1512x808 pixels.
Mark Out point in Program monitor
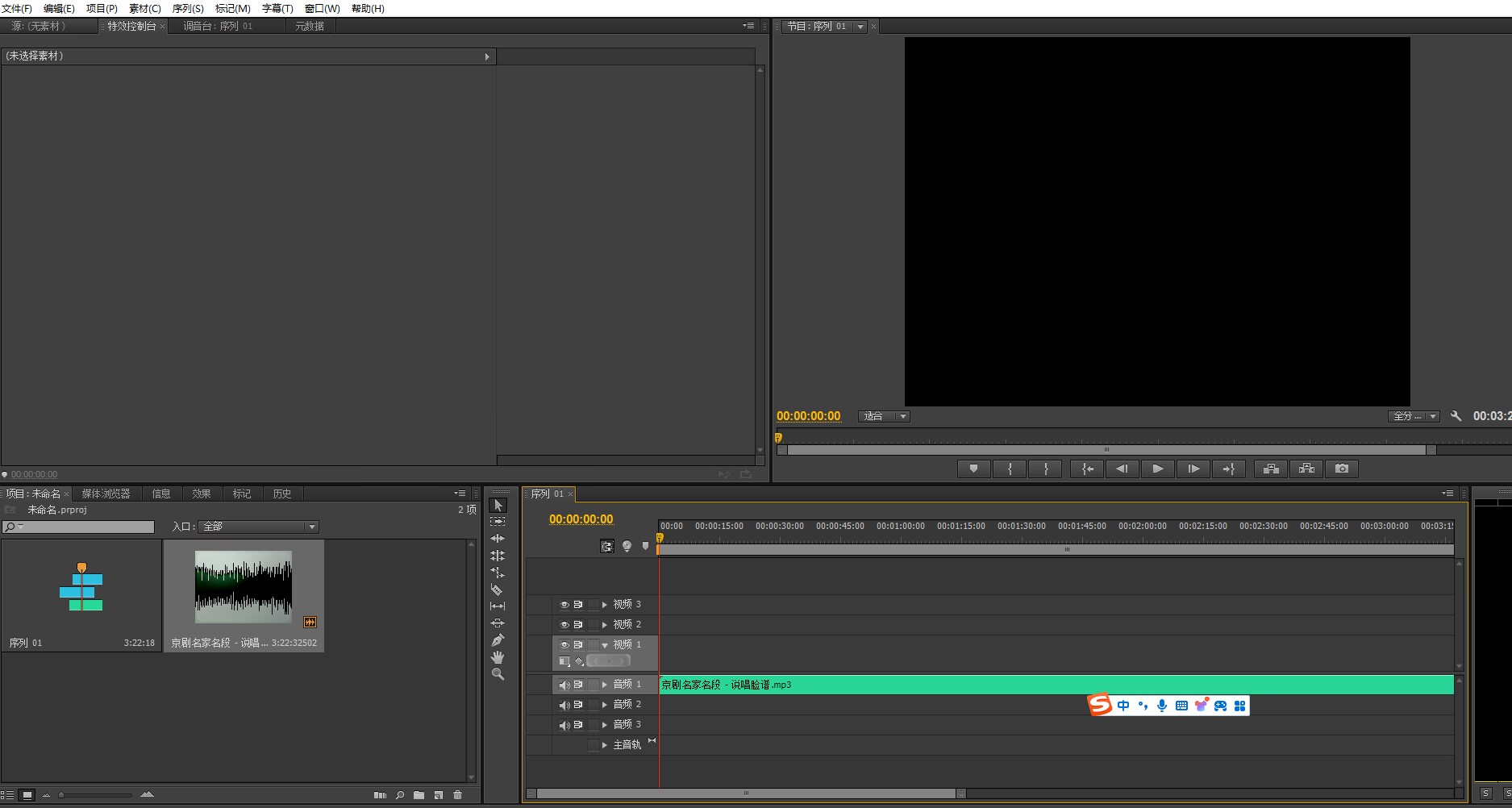(1046, 469)
